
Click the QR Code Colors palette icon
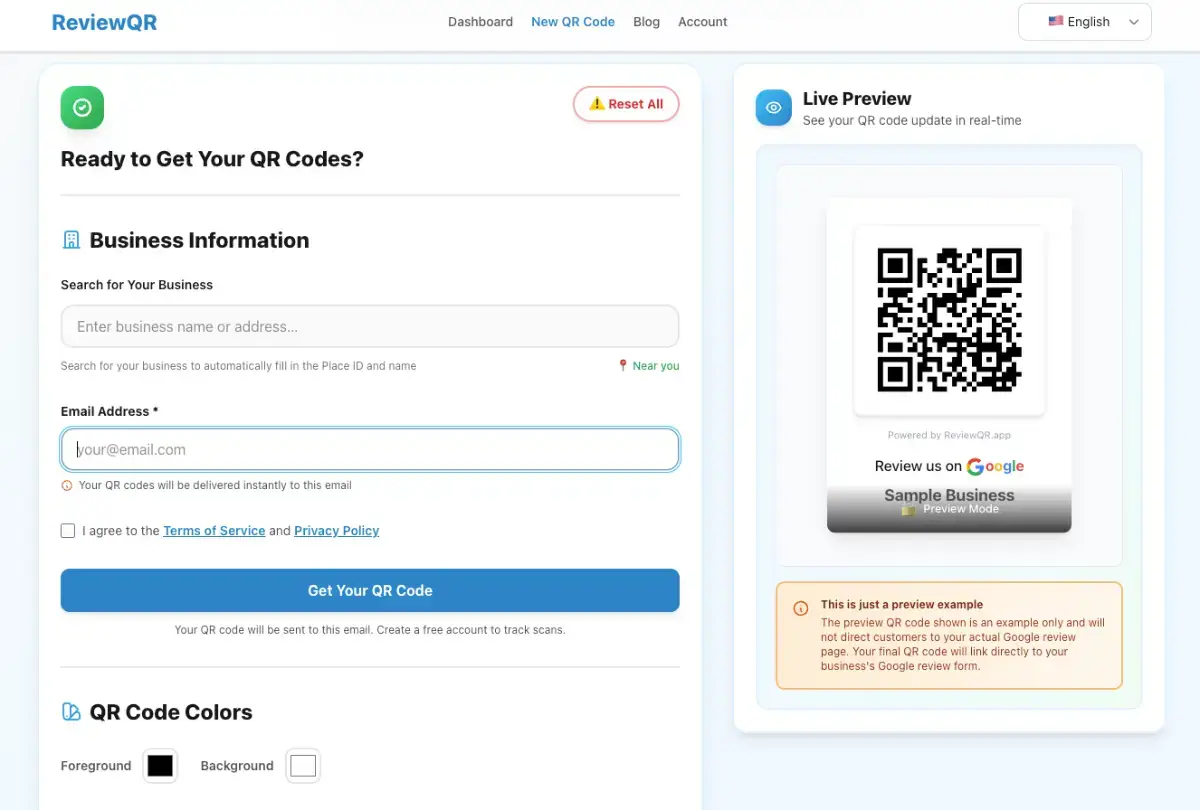click(x=70, y=711)
